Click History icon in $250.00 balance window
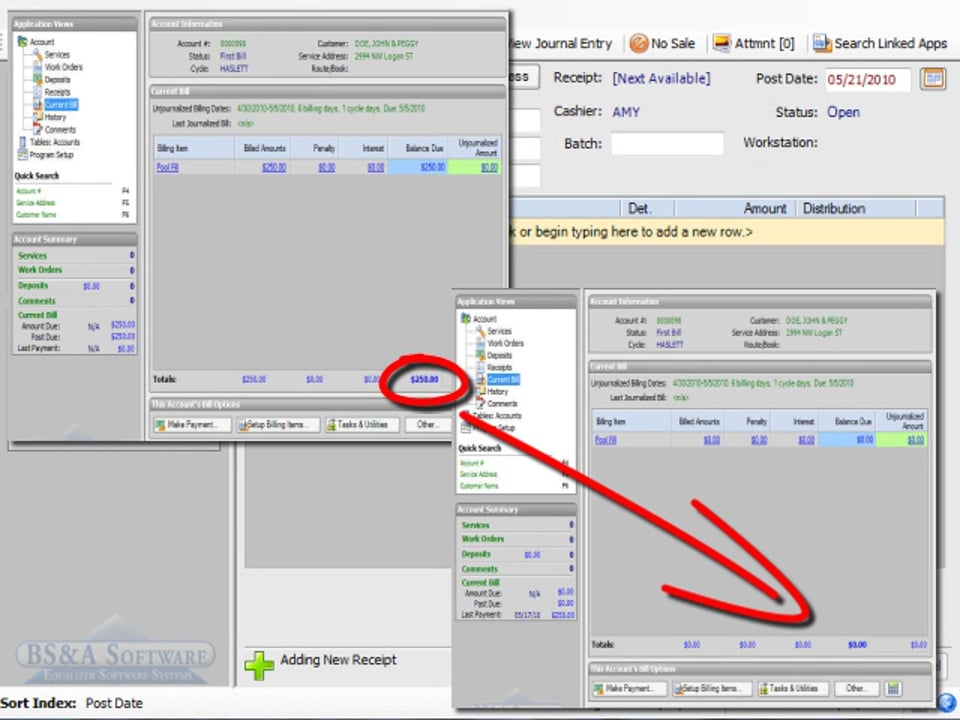This screenshot has width=960, height=720. (x=37, y=117)
